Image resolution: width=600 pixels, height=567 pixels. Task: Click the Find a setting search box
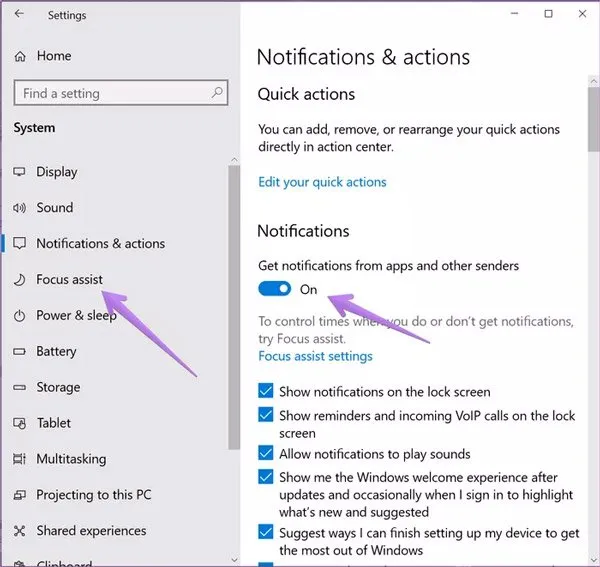pos(110,93)
